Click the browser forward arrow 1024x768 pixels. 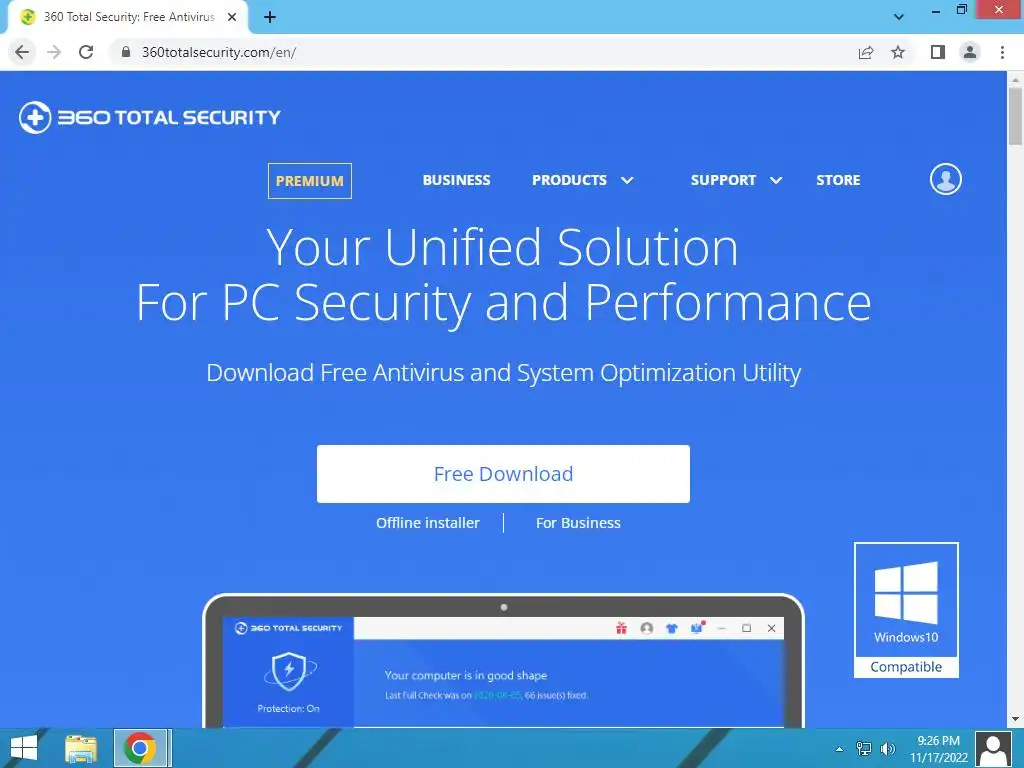(x=54, y=52)
